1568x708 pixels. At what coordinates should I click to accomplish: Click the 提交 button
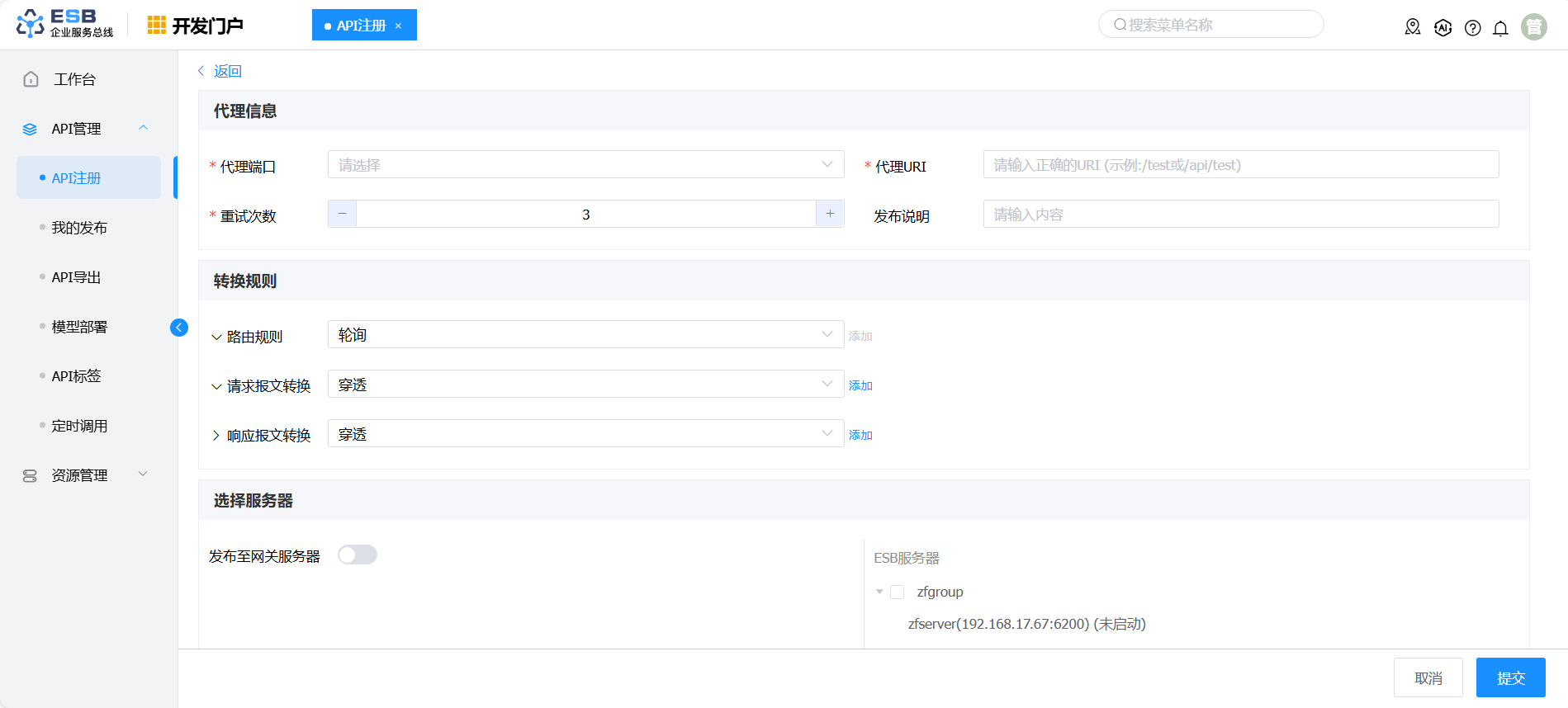click(1510, 677)
